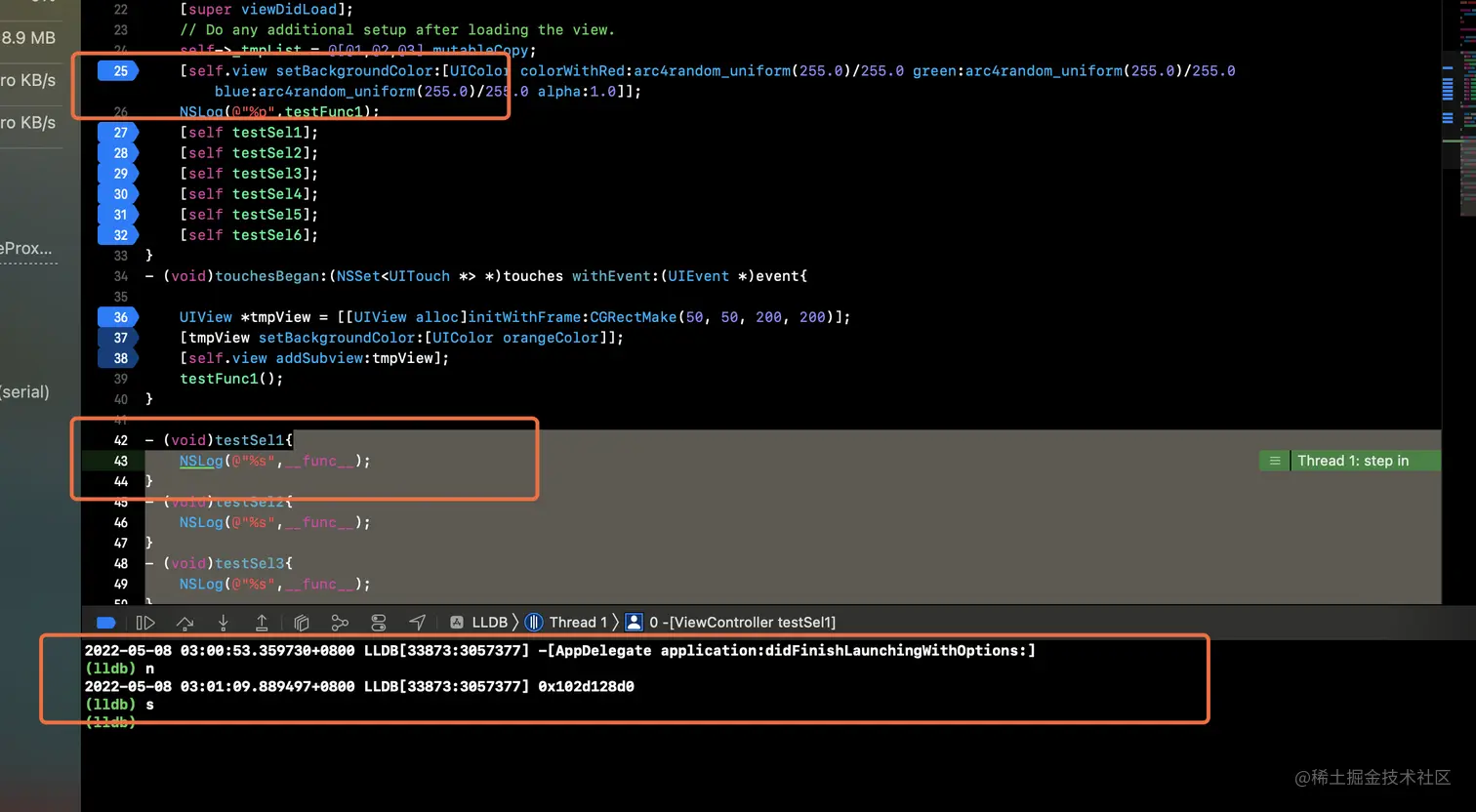Viewport: 1476px width, 812px height.
Task: Deactivate all breakpoints from the debug bar
Action: [x=106, y=623]
